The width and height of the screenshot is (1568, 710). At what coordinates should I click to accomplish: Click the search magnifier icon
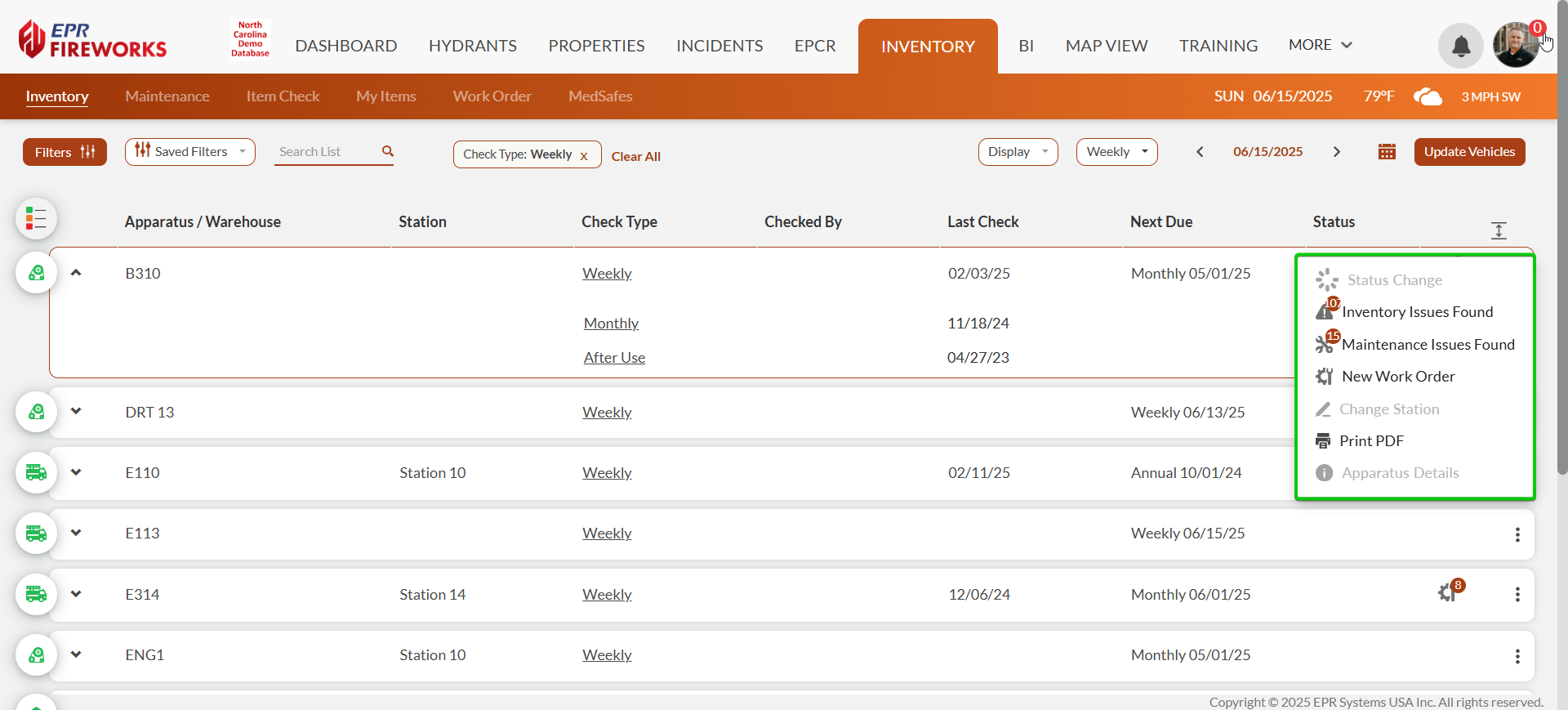point(387,151)
